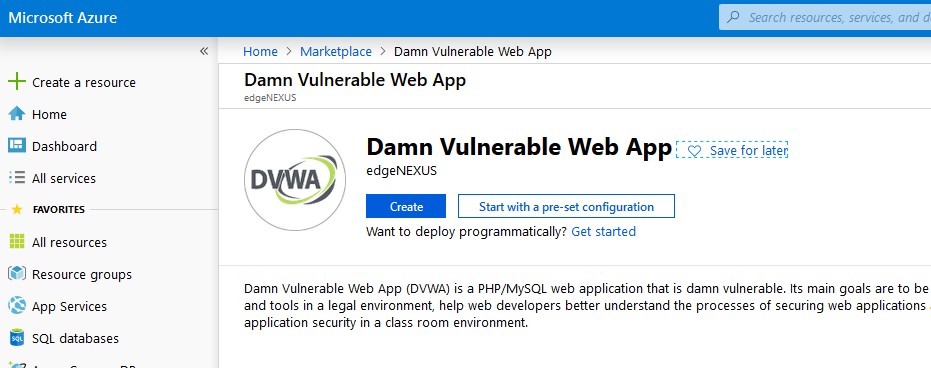
Task: Click the Microsoft Azure header title
Action: [62, 18]
